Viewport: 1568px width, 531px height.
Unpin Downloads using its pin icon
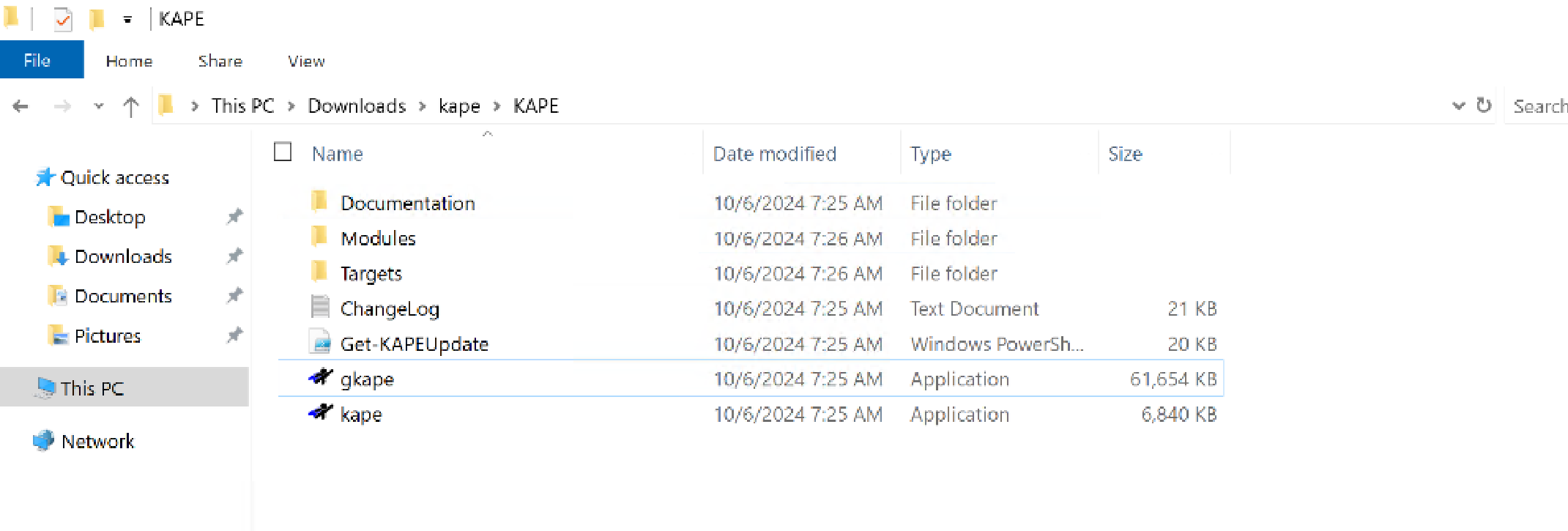pyautogui.click(x=234, y=256)
